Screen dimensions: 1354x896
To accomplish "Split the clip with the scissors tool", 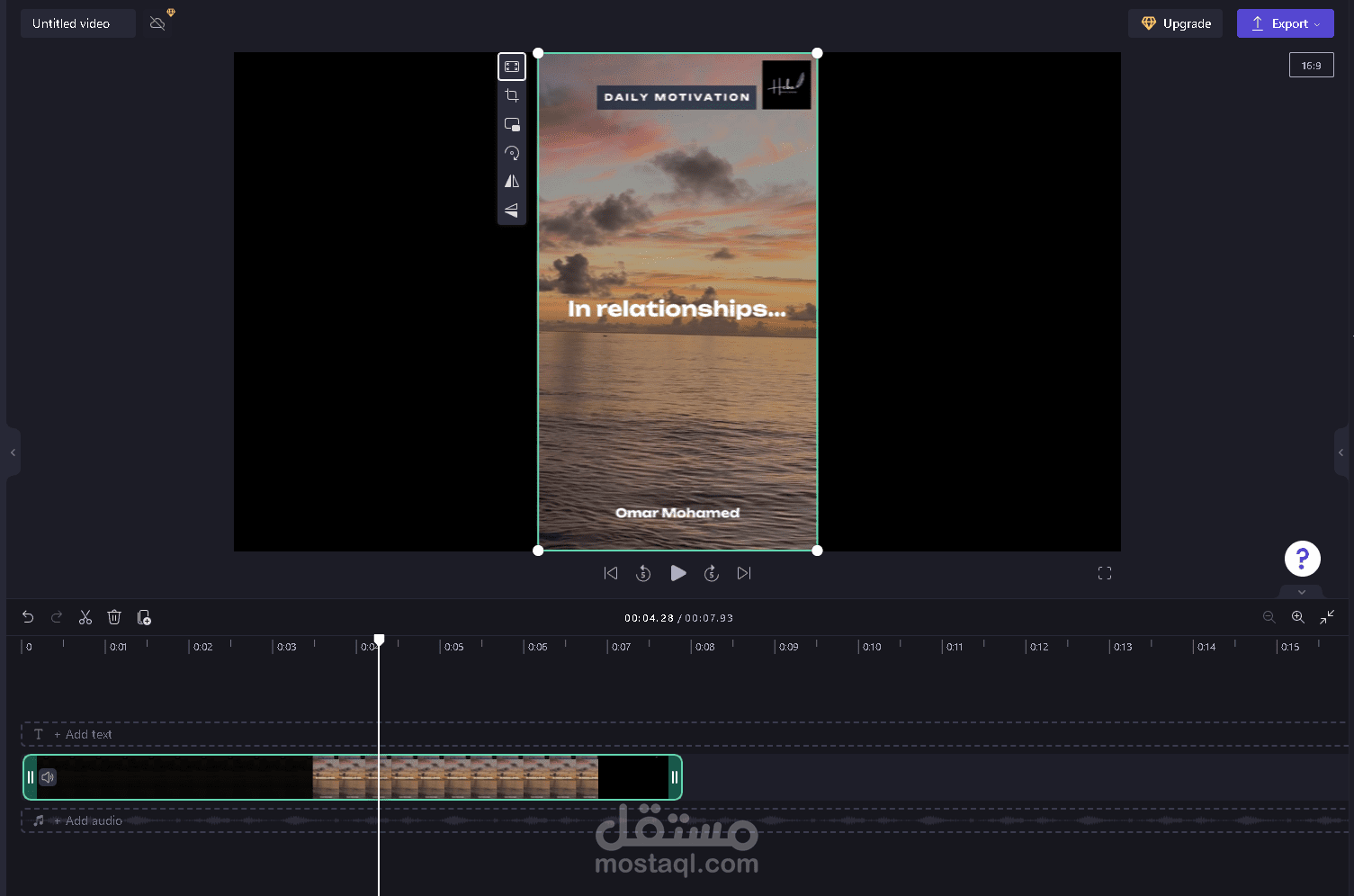I will (85, 617).
